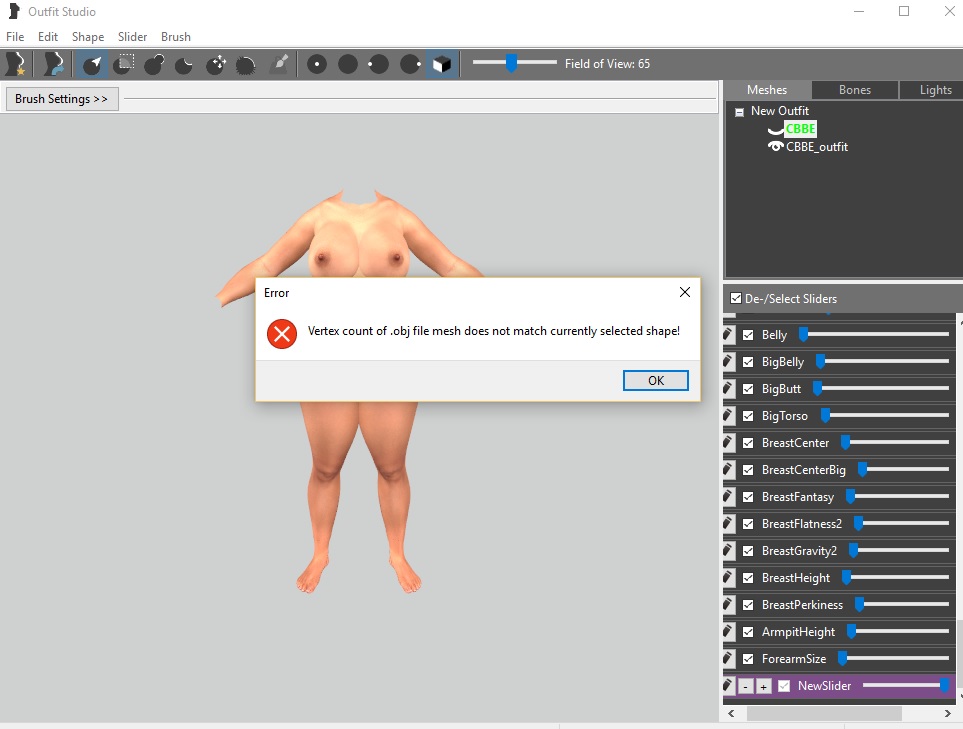Toggle visibility eye of CBBE_outfit mesh
This screenshot has height=729, width=963.
coord(776,146)
